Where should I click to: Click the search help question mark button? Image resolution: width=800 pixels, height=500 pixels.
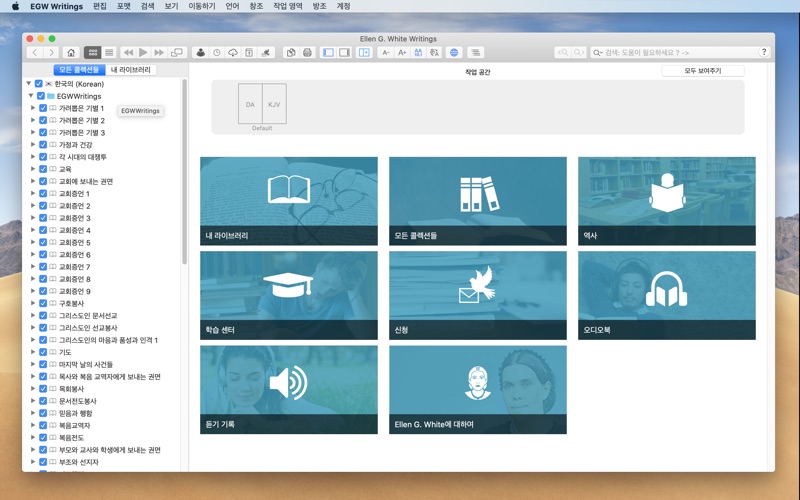coord(764,52)
